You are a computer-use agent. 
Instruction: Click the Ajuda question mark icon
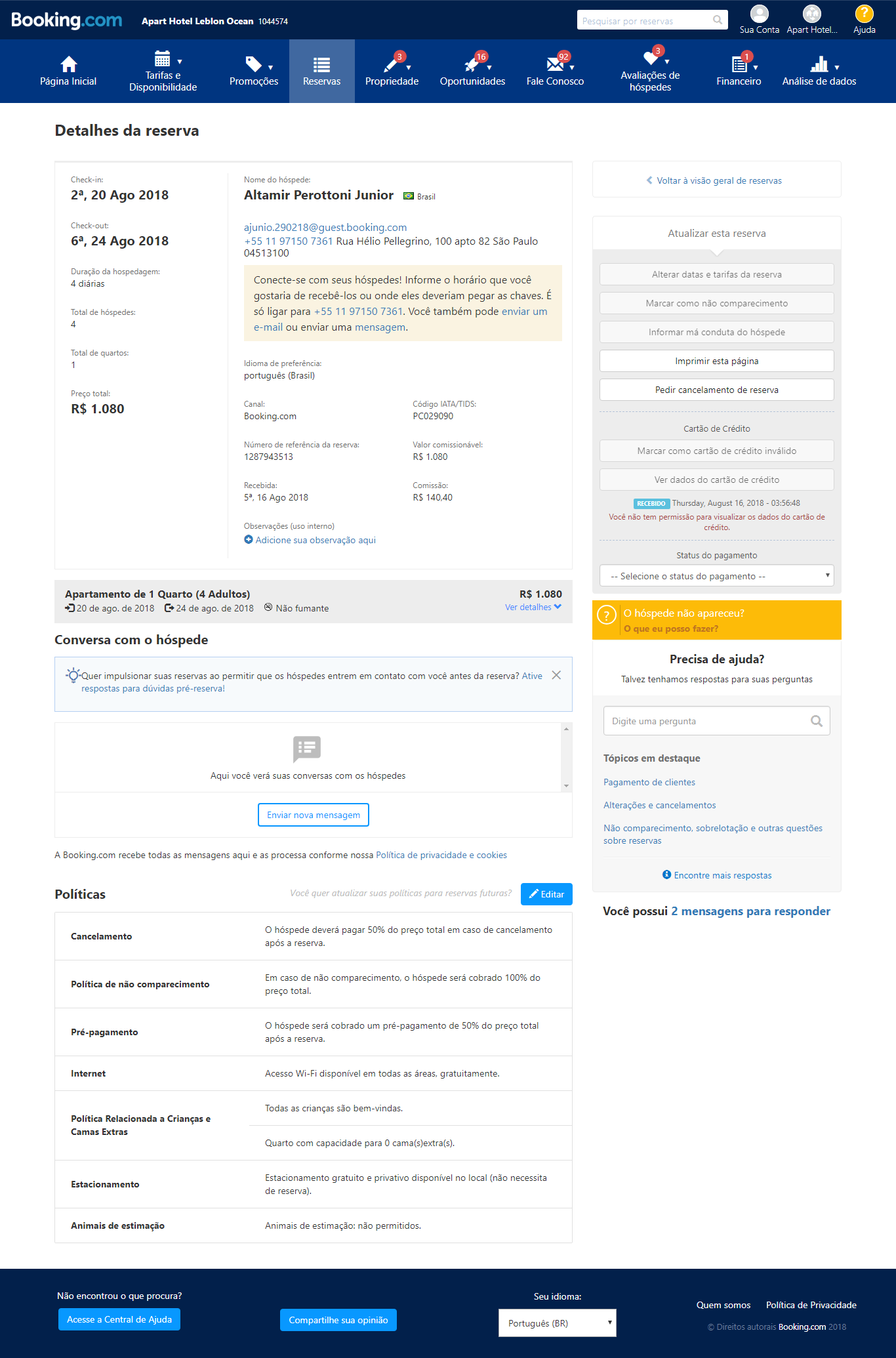(864, 13)
